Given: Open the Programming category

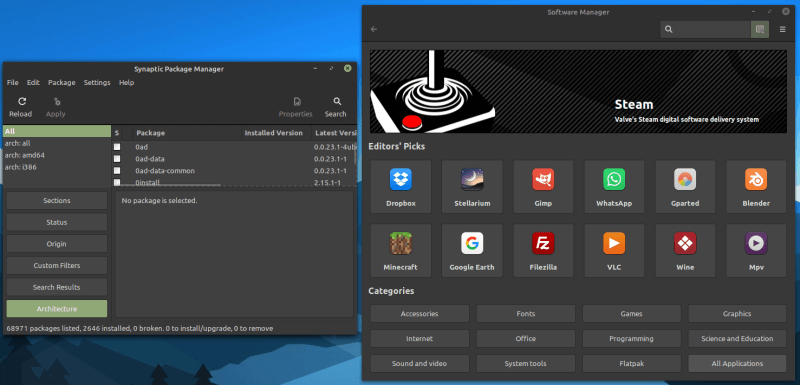Looking at the screenshot, I should click(632, 339).
